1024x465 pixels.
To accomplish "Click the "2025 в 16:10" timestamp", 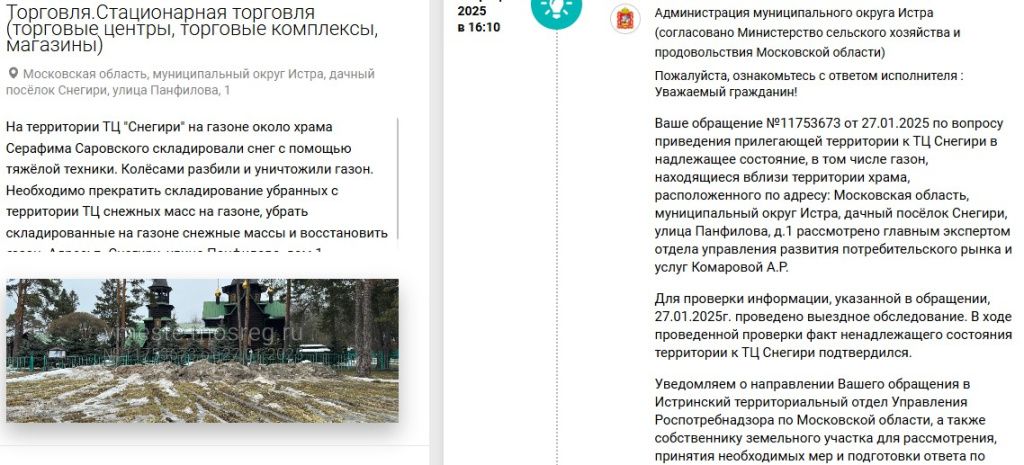I will [479, 19].
